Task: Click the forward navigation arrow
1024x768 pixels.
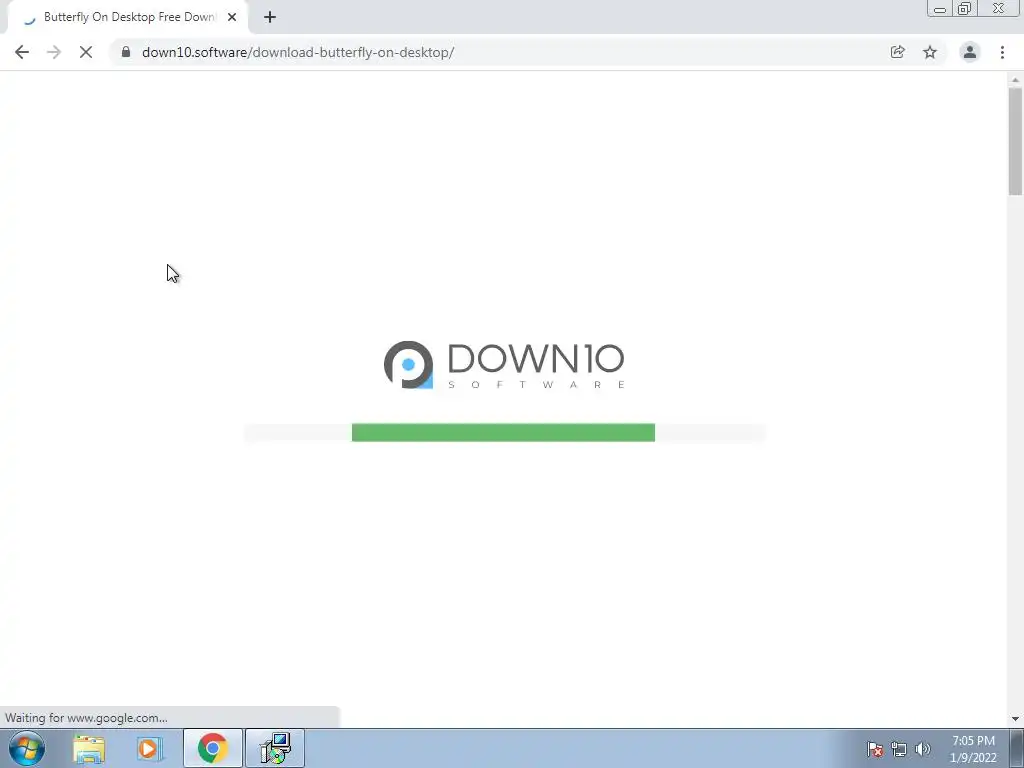Action: click(x=54, y=52)
